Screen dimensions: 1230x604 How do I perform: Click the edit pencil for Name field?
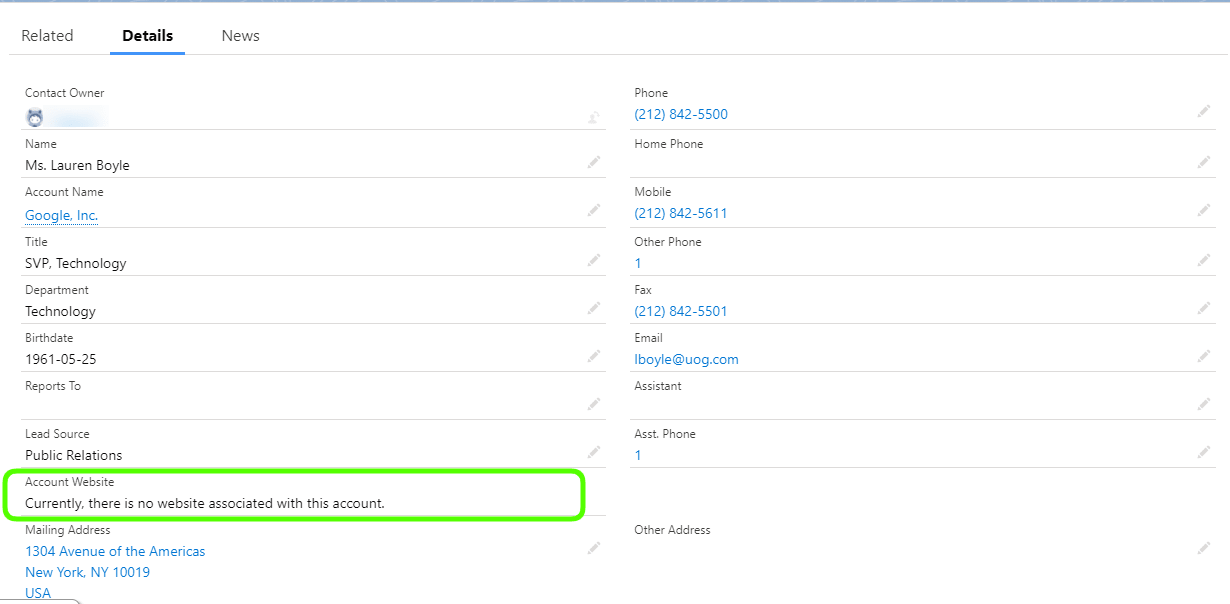click(x=594, y=162)
